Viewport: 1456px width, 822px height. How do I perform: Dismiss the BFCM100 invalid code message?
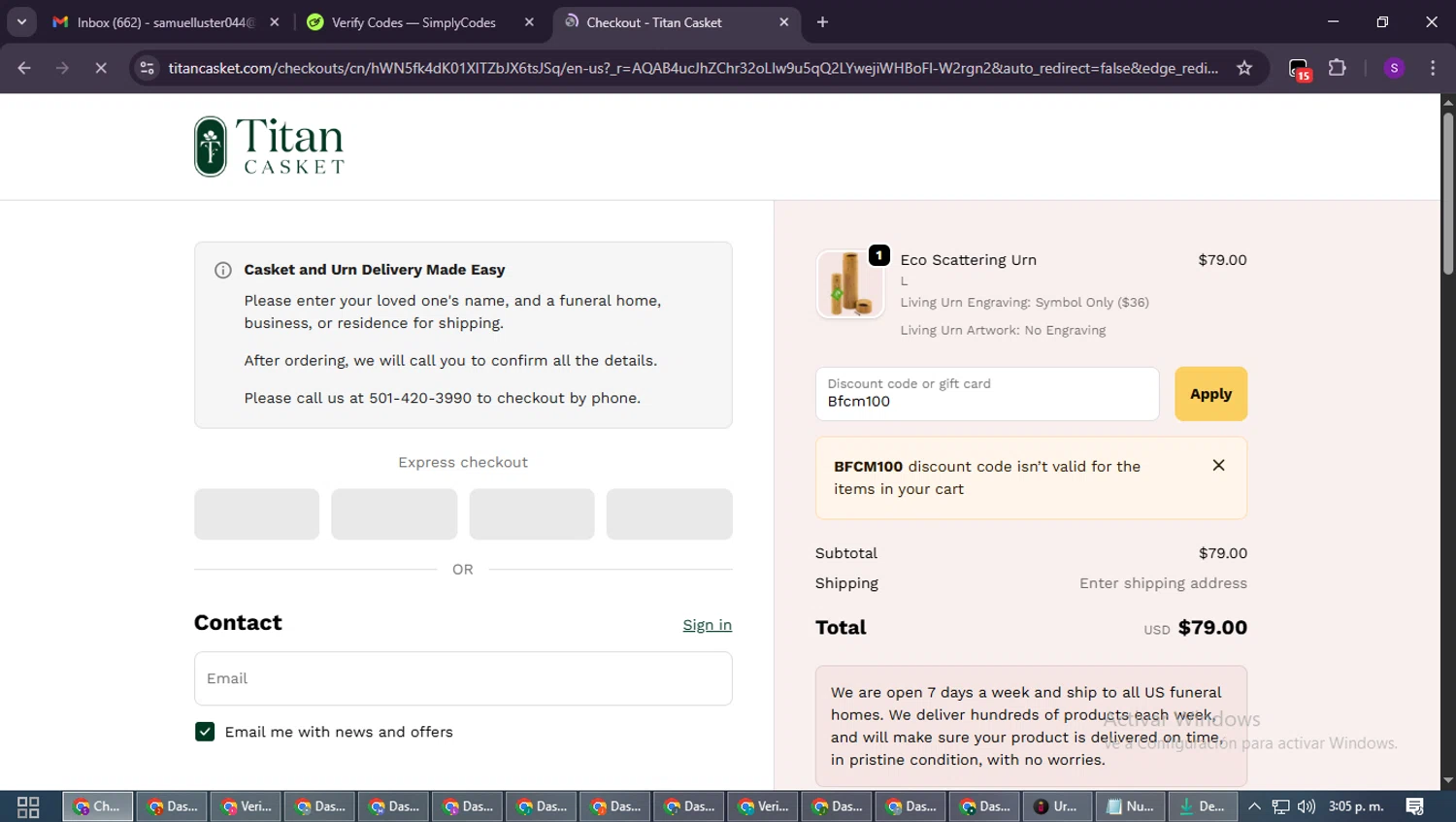tap(1218, 466)
